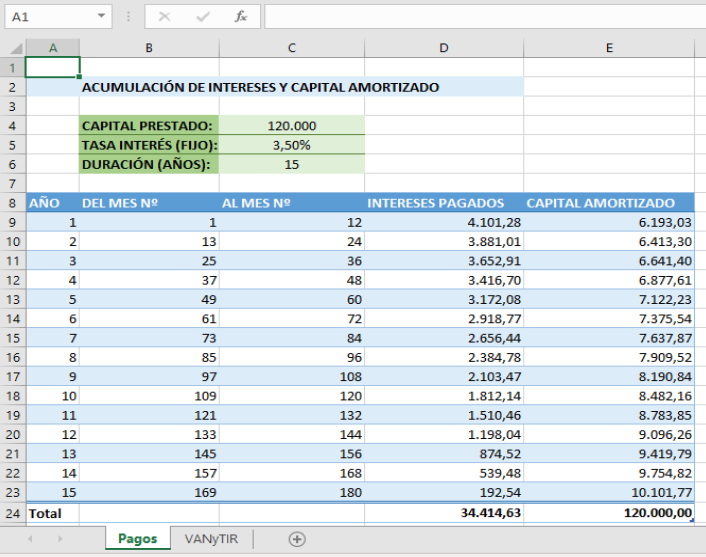Click the 'DEL MES Nº' table header
The width and height of the screenshot is (706, 557).
pyautogui.click(x=149, y=203)
